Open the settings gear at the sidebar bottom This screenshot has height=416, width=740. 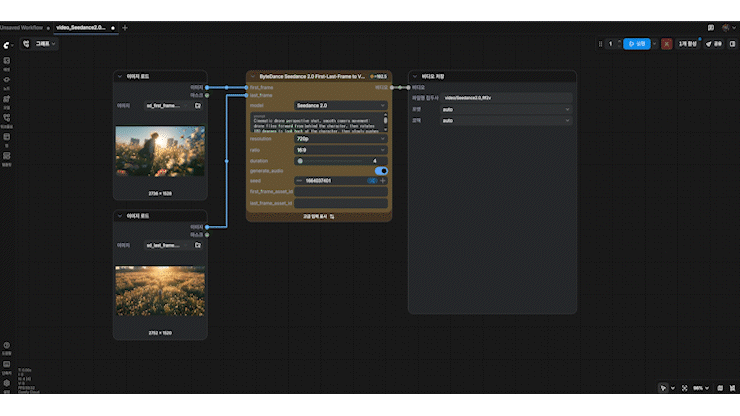tap(7, 383)
